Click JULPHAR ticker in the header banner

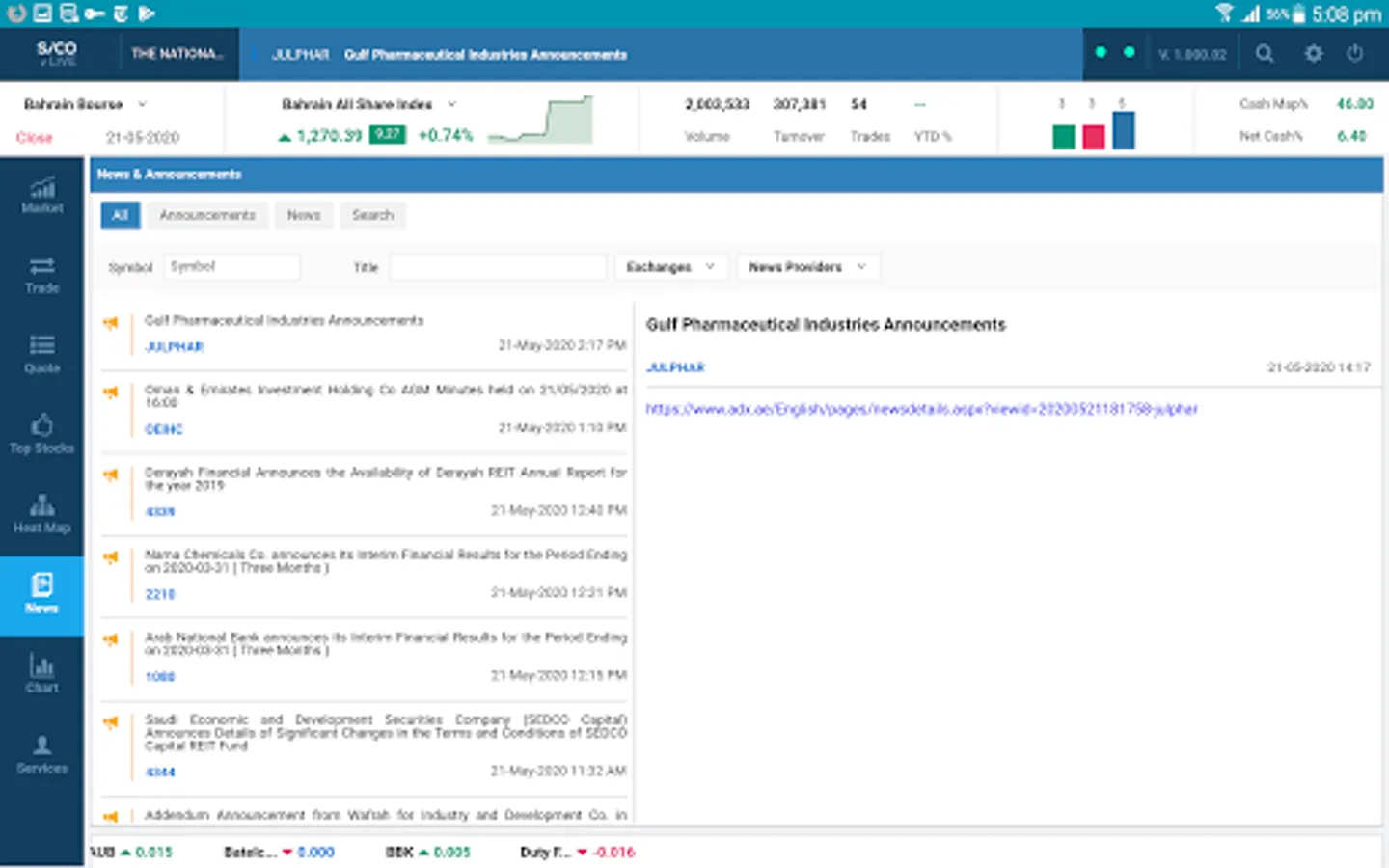(x=300, y=55)
